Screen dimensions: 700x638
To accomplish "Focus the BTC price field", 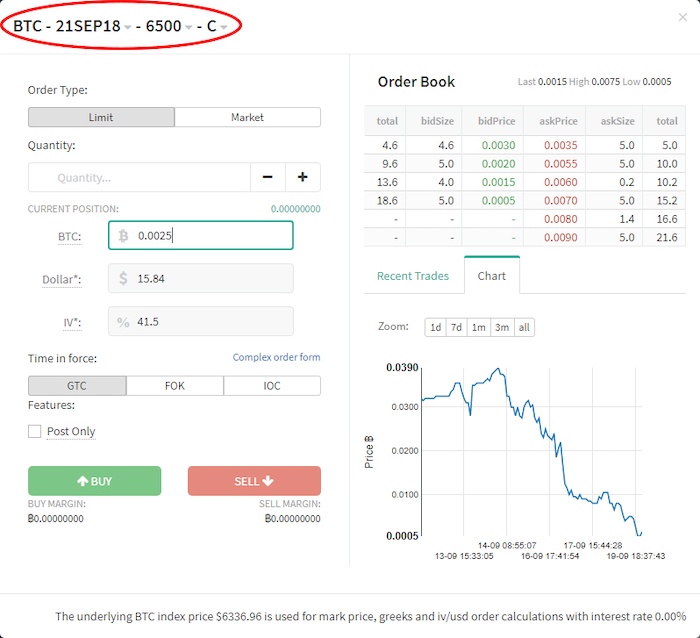I will tap(200, 235).
